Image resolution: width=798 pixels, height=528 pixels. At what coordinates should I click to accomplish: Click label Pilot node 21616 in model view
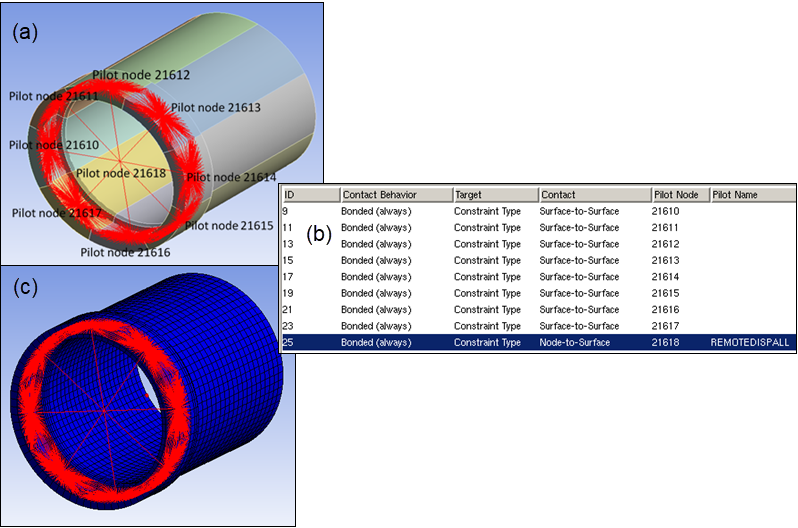click(x=125, y=253)
